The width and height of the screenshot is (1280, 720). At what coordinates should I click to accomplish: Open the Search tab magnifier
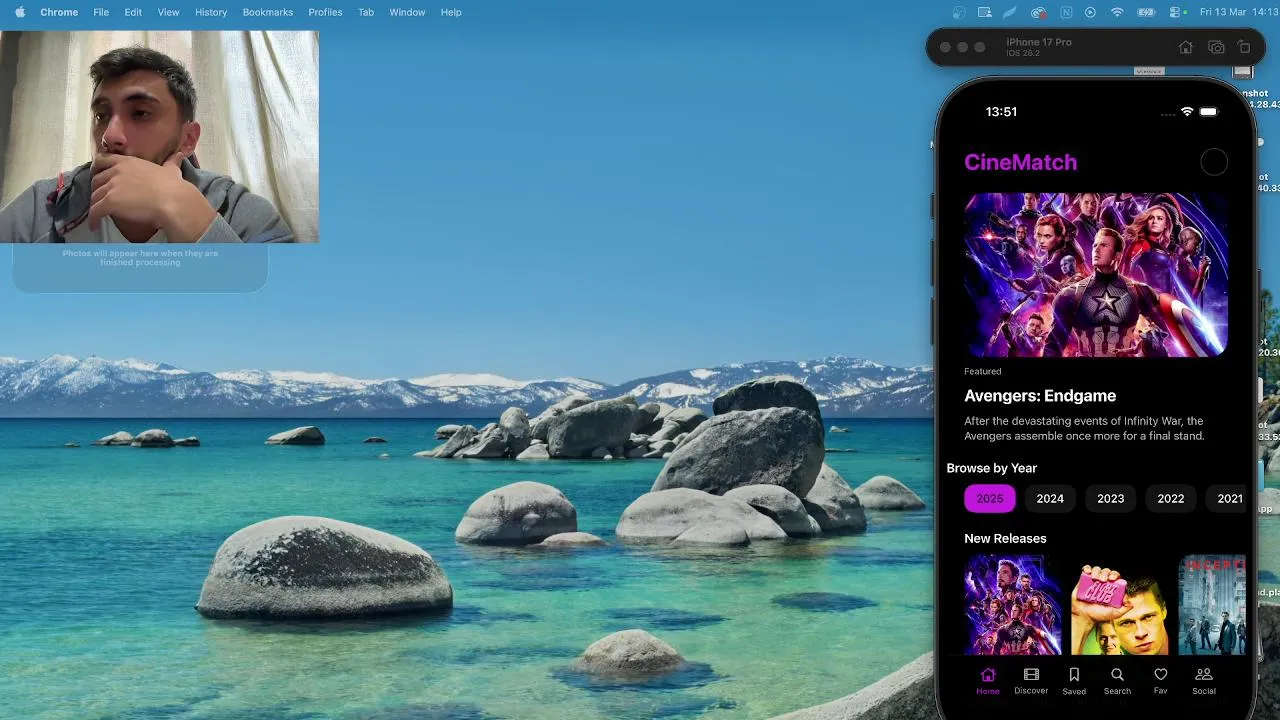tap(1117, 675)
